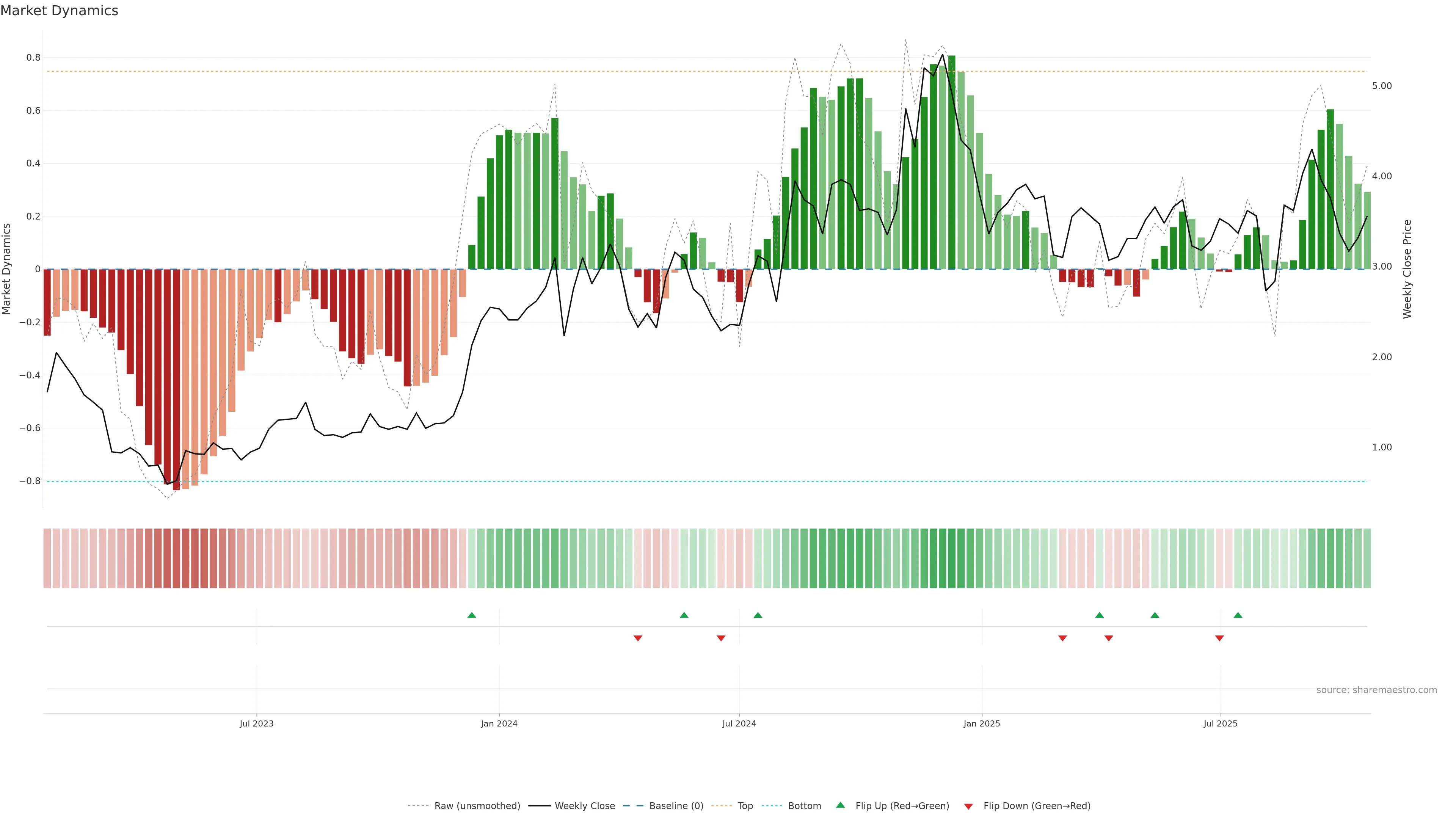This screenshot has height=819, width=1456.
Task: Click the Flip Down triangle just before Jul 2025
Action: click(x=1219, y=638)
